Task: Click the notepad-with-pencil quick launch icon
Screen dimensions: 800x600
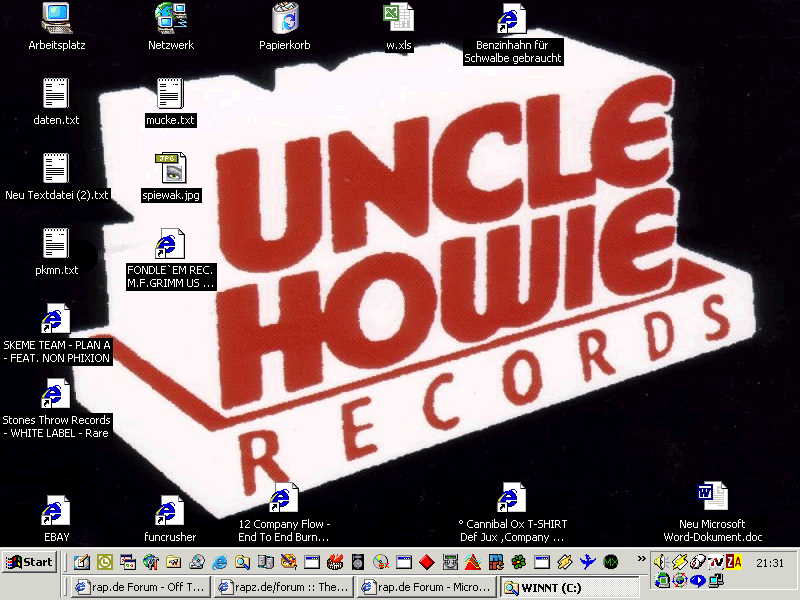Action: pyautogui.click(x=82, y=562)
